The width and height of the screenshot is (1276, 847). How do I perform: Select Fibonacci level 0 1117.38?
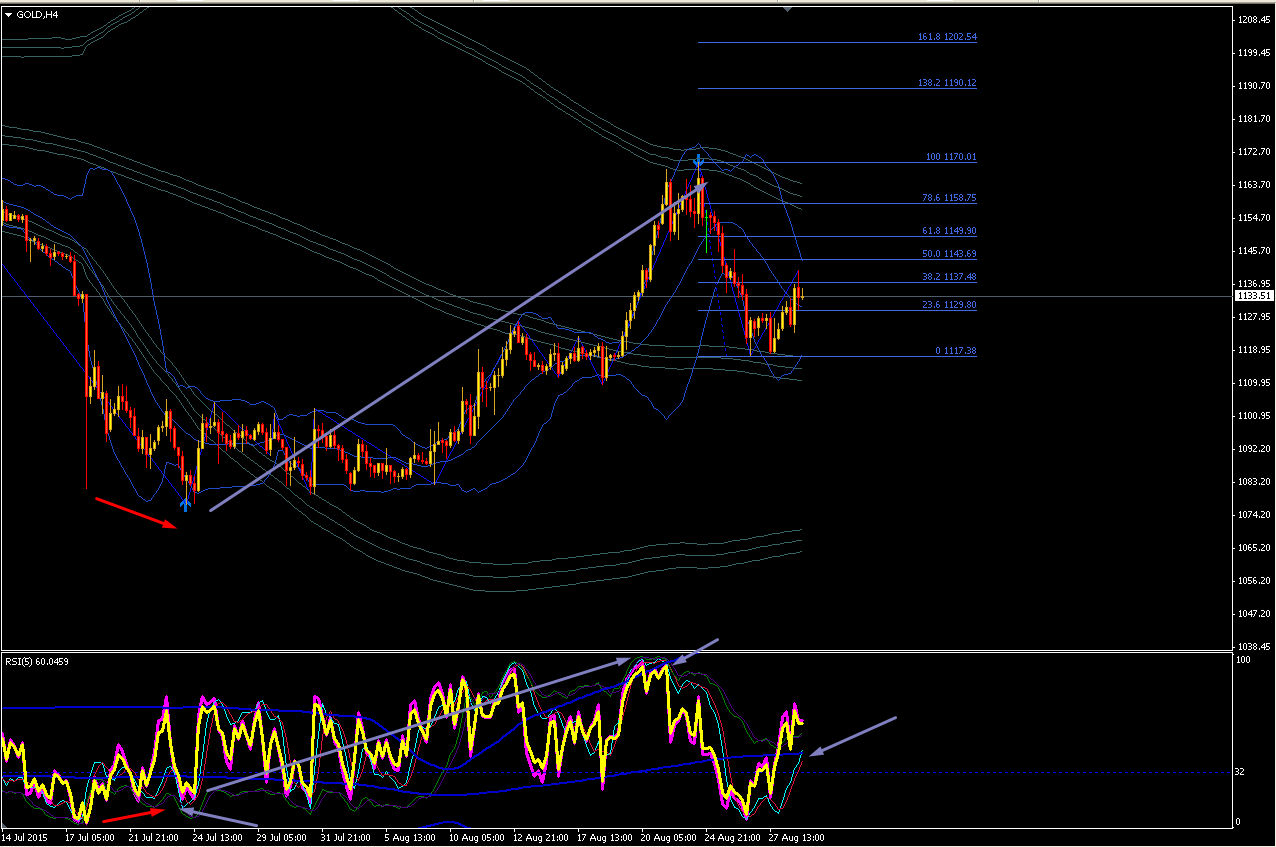[955, 351]
